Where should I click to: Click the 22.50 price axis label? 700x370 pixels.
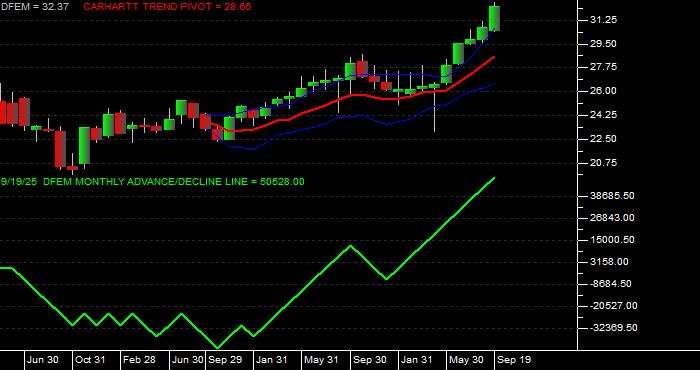(x=603, y=139)
